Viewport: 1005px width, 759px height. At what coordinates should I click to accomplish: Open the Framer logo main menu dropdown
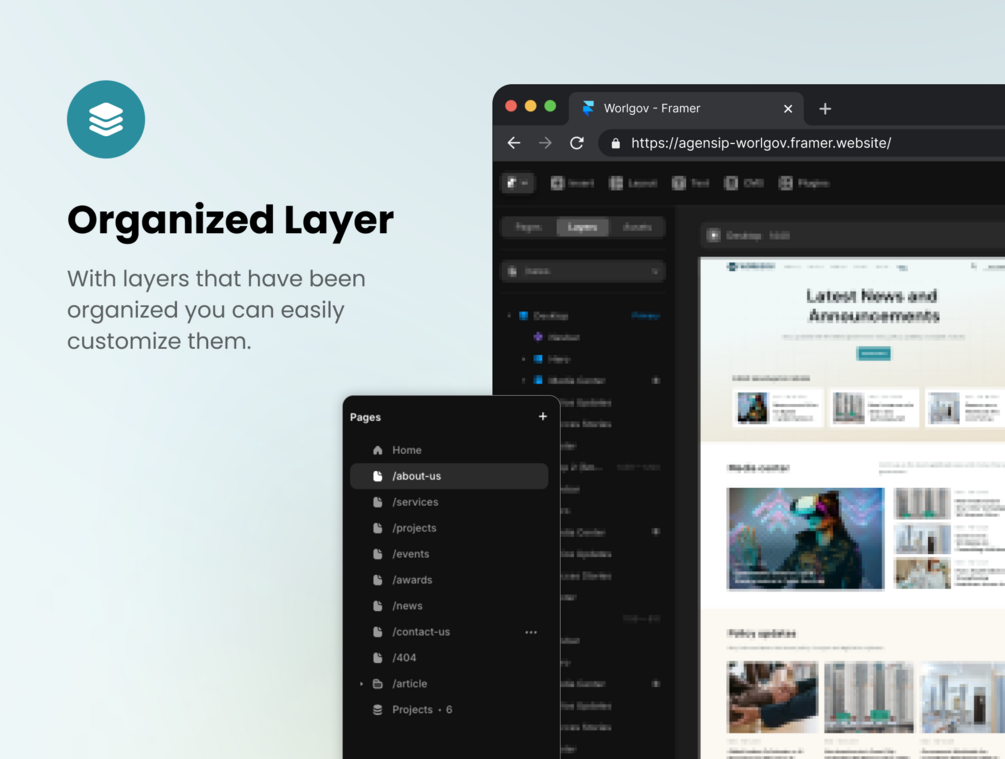click(517, 183)
